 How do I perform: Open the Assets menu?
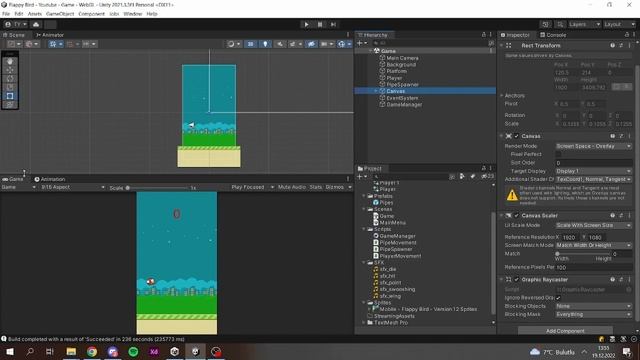pyautogui.click(x=35, y=14)
